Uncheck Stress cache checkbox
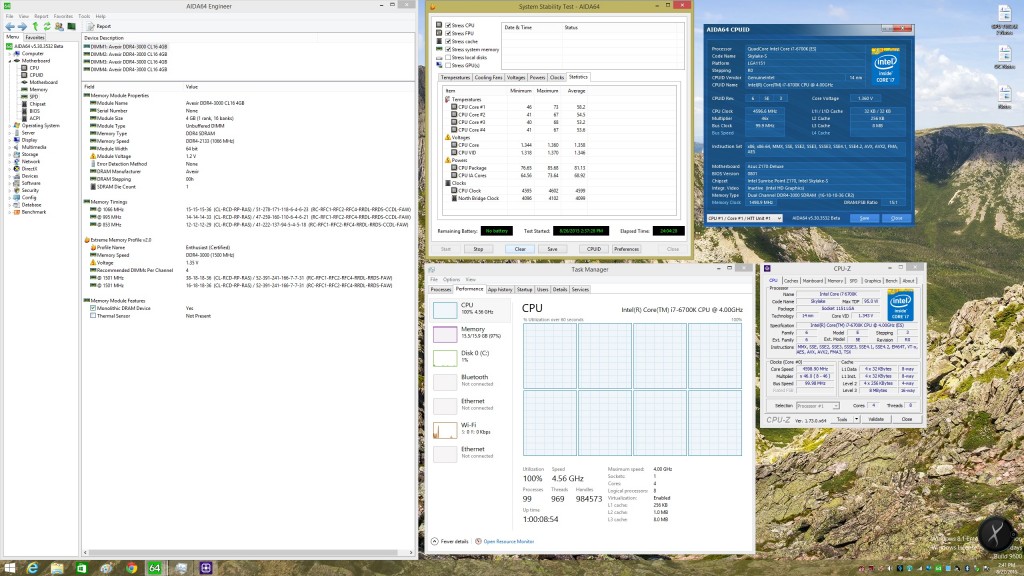1024x576 pixels. click(448, 41)
